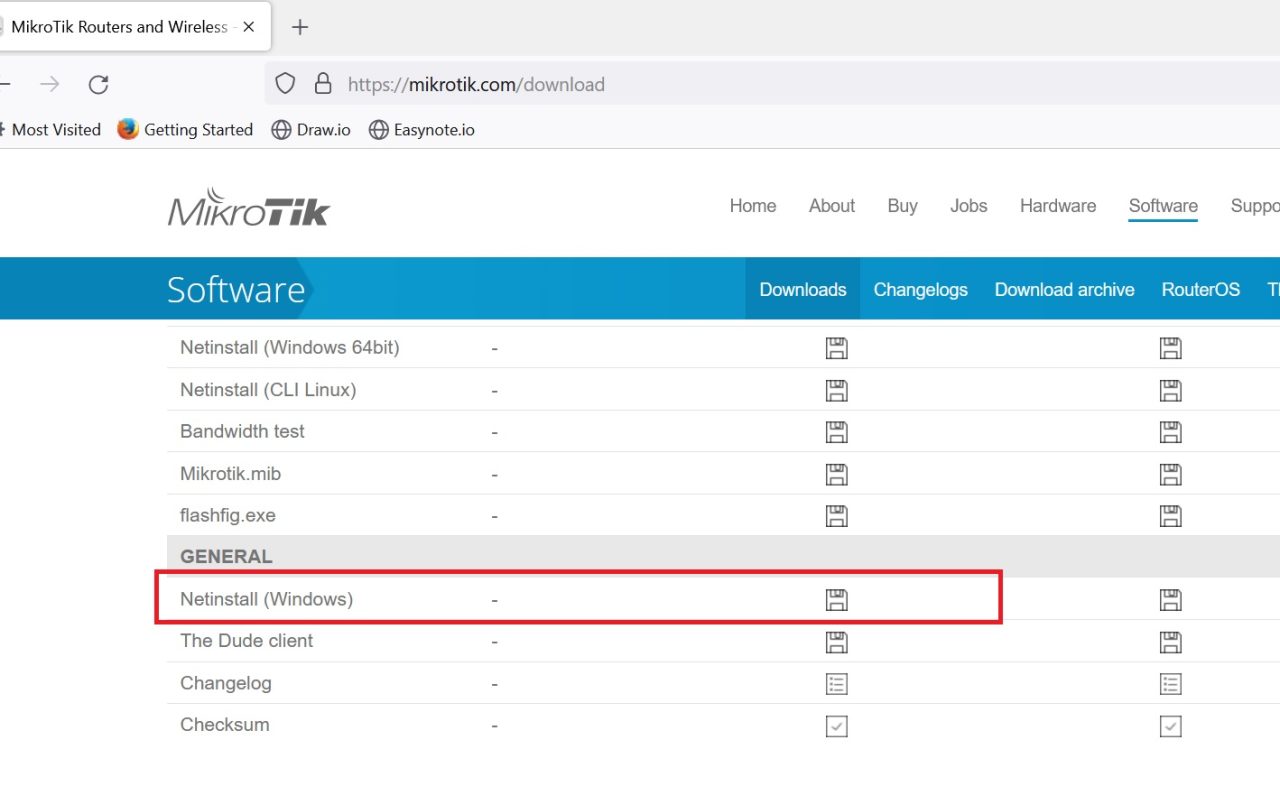This screenshot has height=786, width=1280.
Task: Switch to the Changelogs tab
Action: tap(920, 289)
